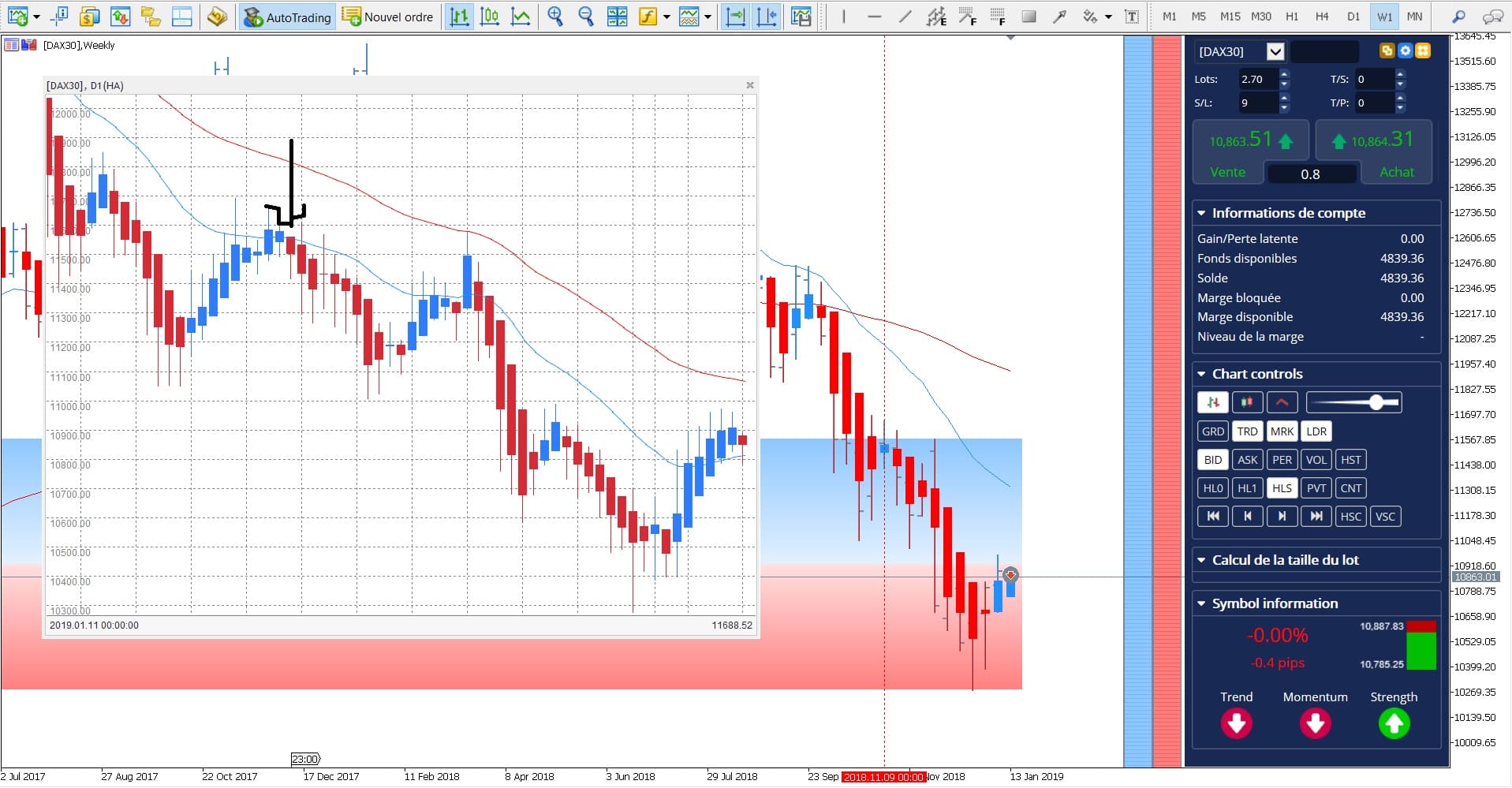Open the Fibonacci retracement tool
The height and width of the screenshot is (788, 1512).
[966, 16]
